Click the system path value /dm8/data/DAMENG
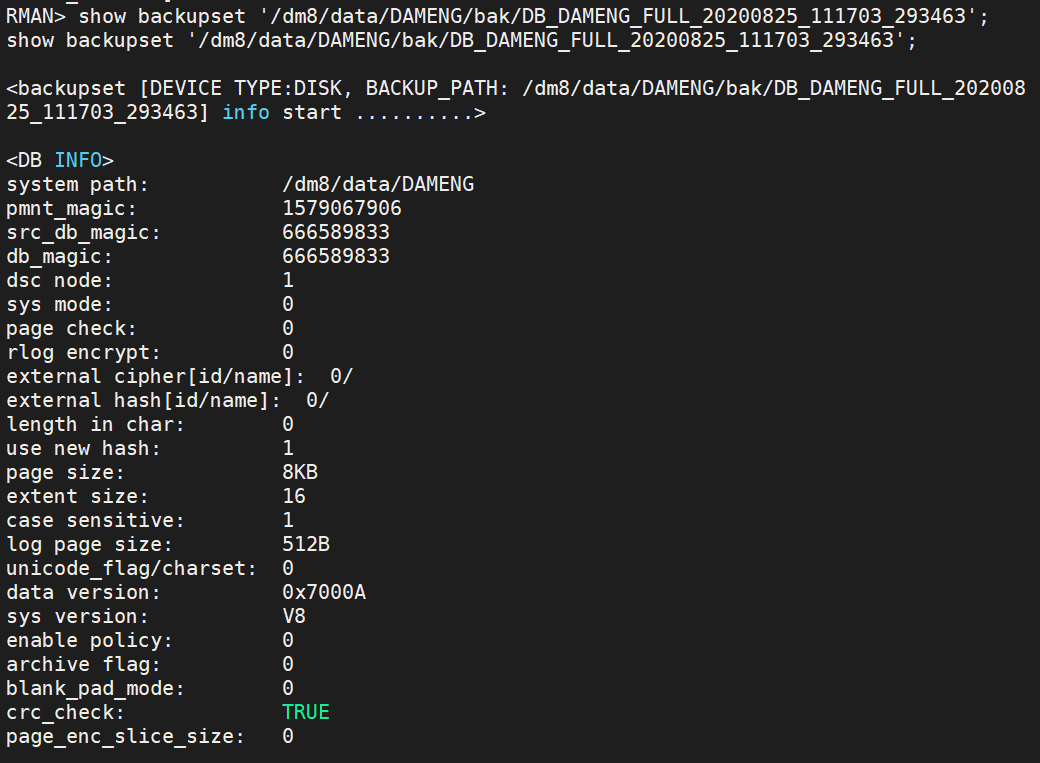1040x763 pixels. [378, 184]
